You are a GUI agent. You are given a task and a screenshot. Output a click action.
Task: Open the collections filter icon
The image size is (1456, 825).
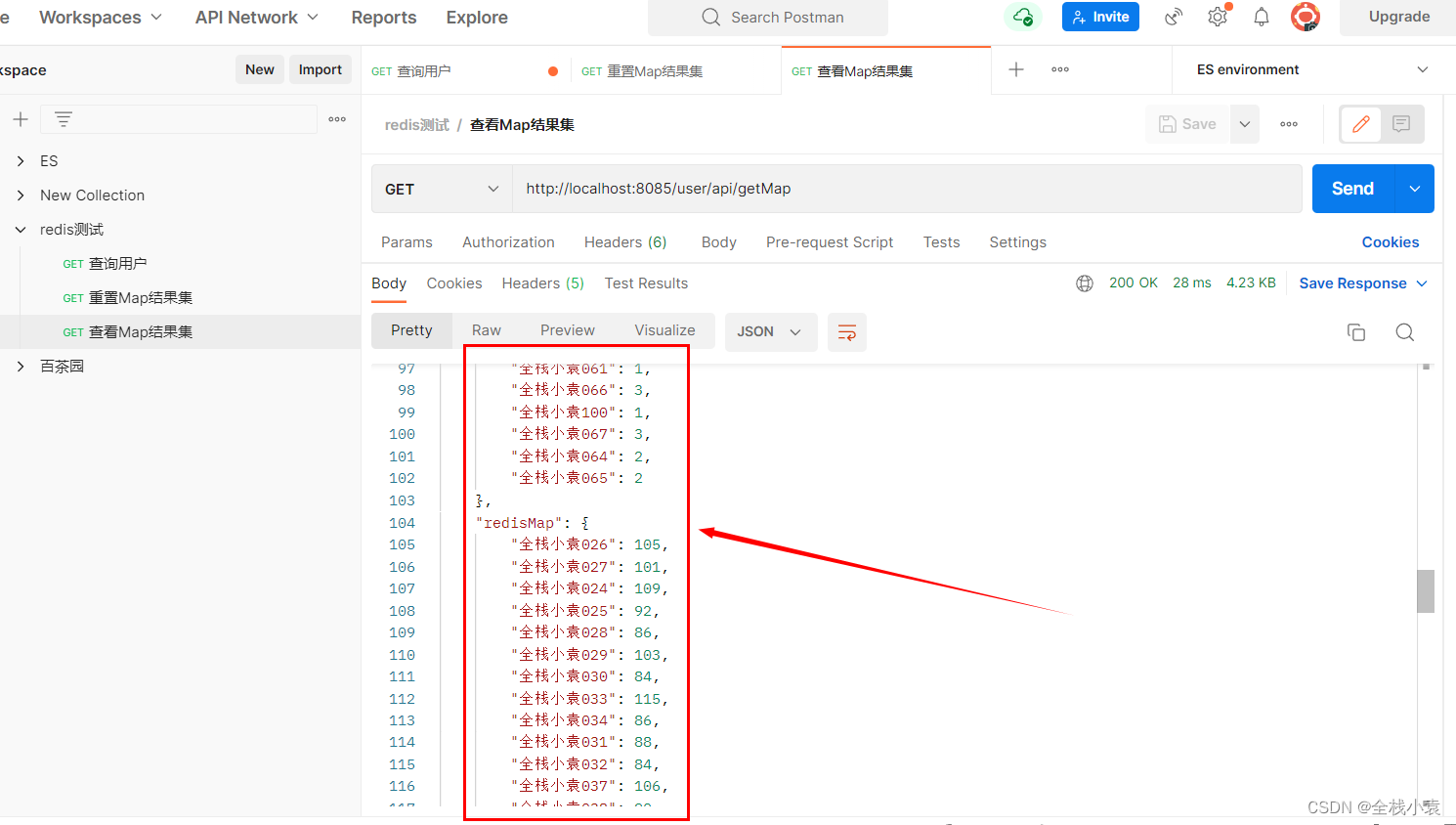[64, 119]
